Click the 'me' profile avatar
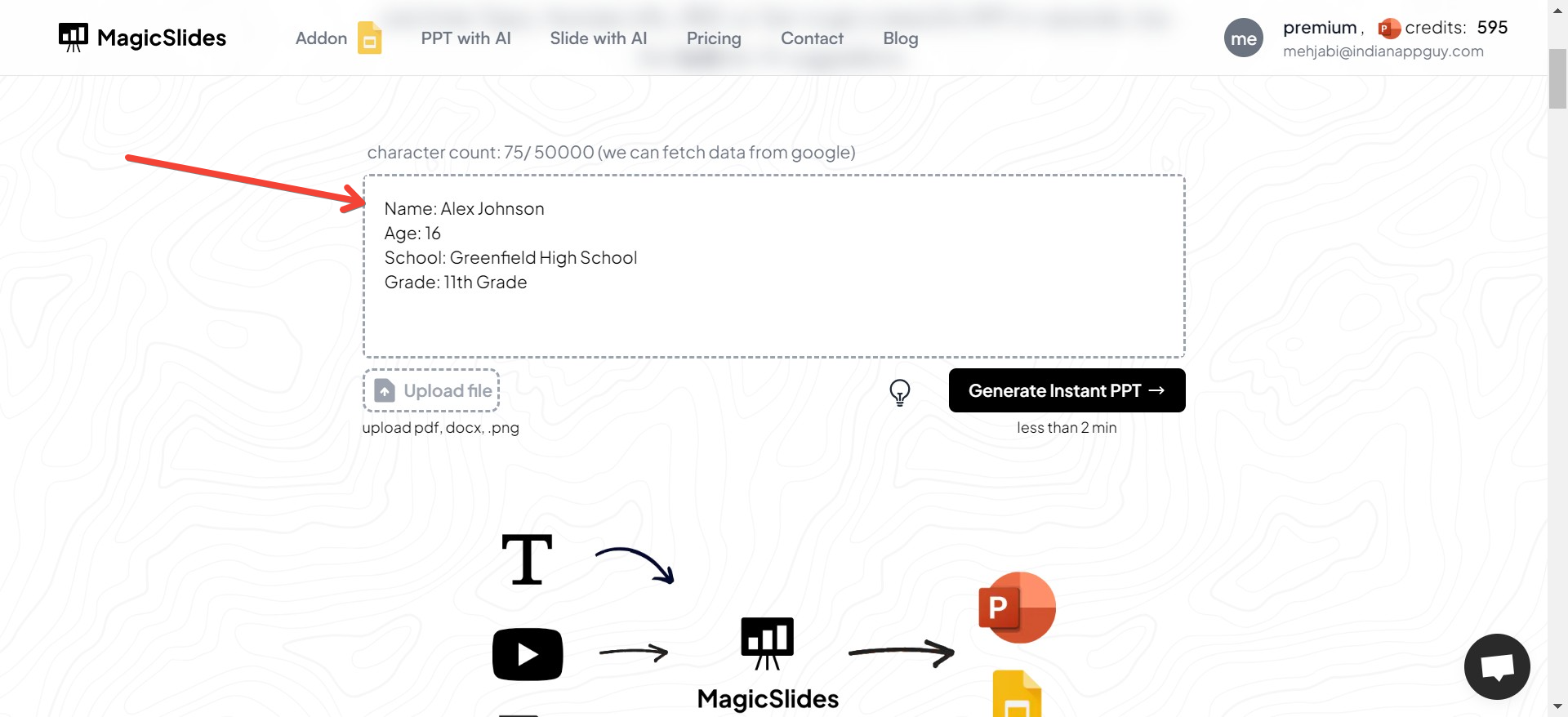Image resolution: width=1568 pixels, height=717 pixels. (x=1244, y=38)
